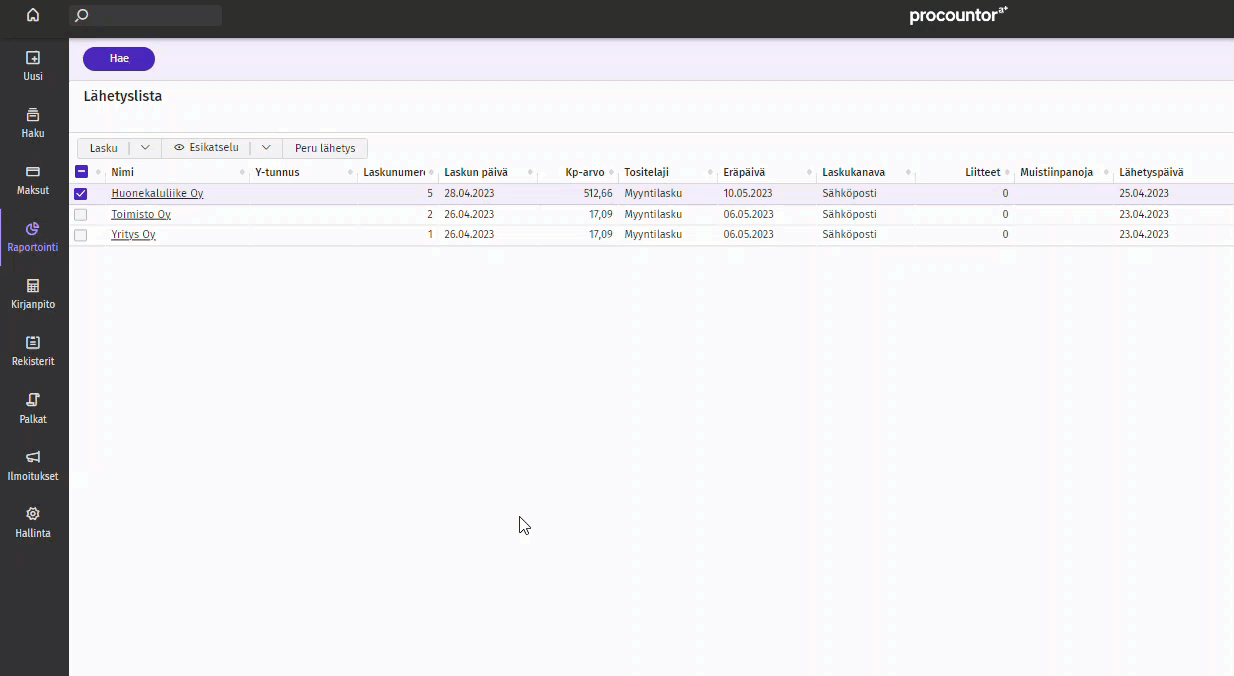Click the invoice date 28.04.2023

click(x=469, y=194)
